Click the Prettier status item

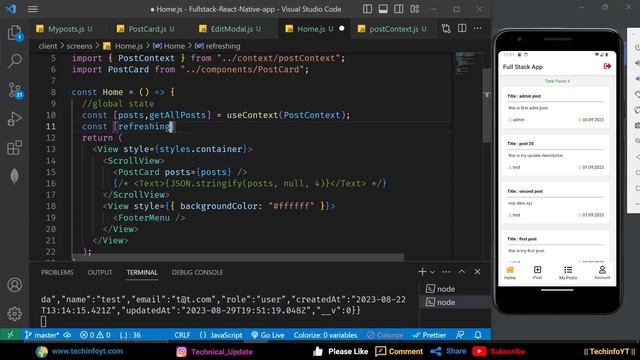pyautogui.click(x=429, y=335)
